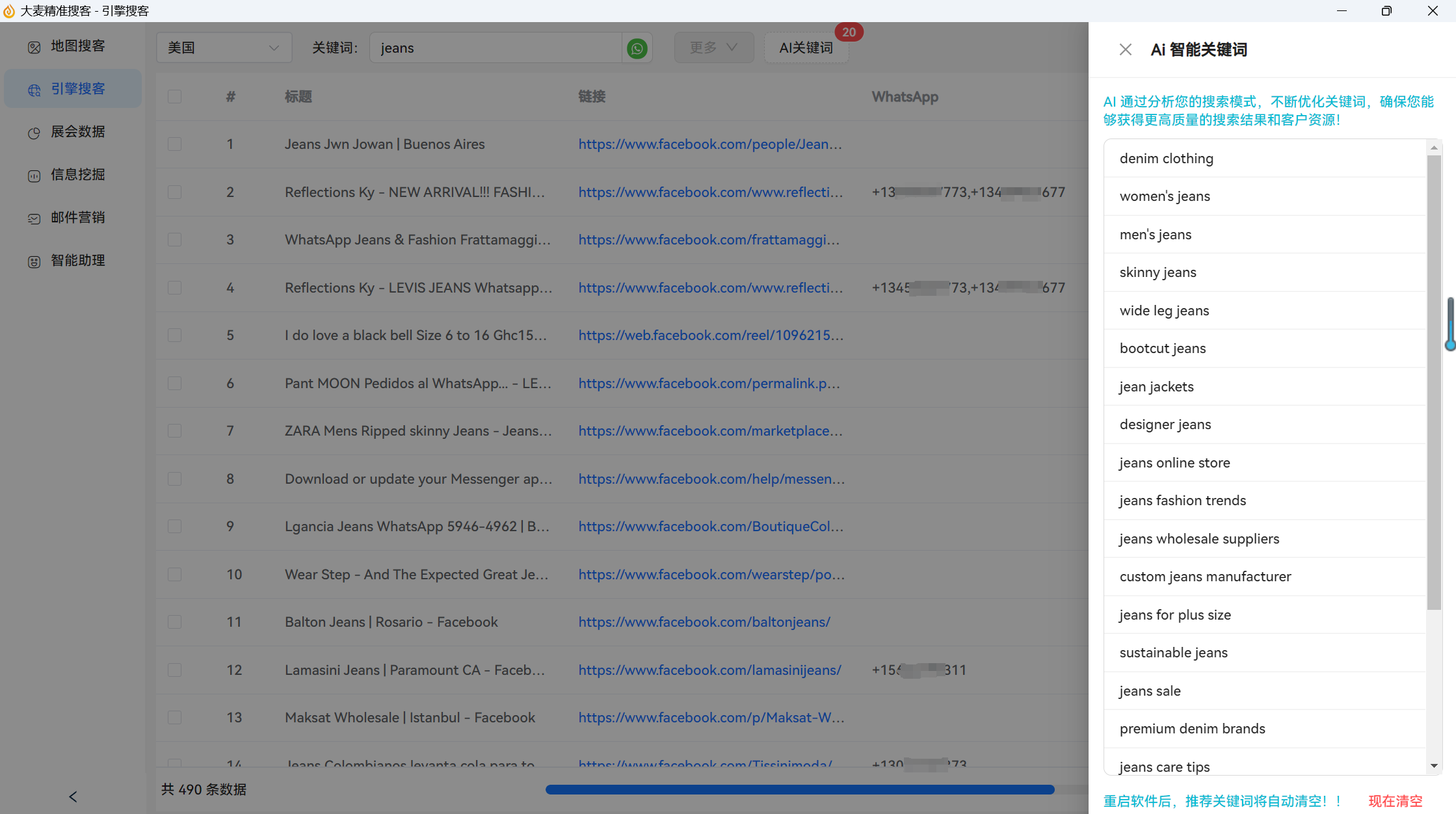Click the keyword list scroll down arrow
Viewport: 1456px width, 814px height.
pyautogui.click(x=1434, y=766)
